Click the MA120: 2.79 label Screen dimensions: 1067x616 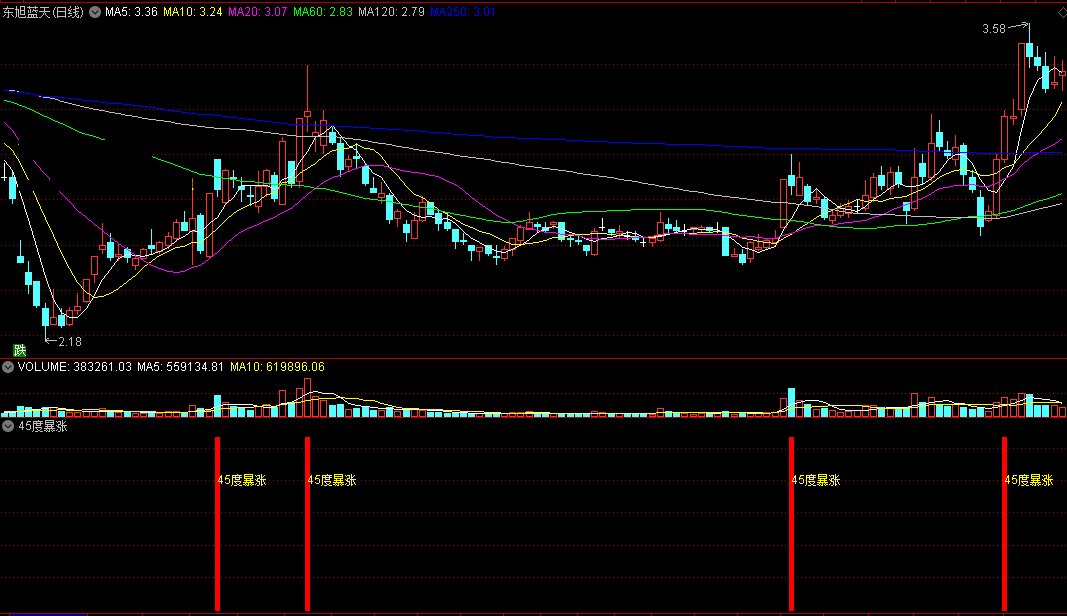(x=391, y=12)
